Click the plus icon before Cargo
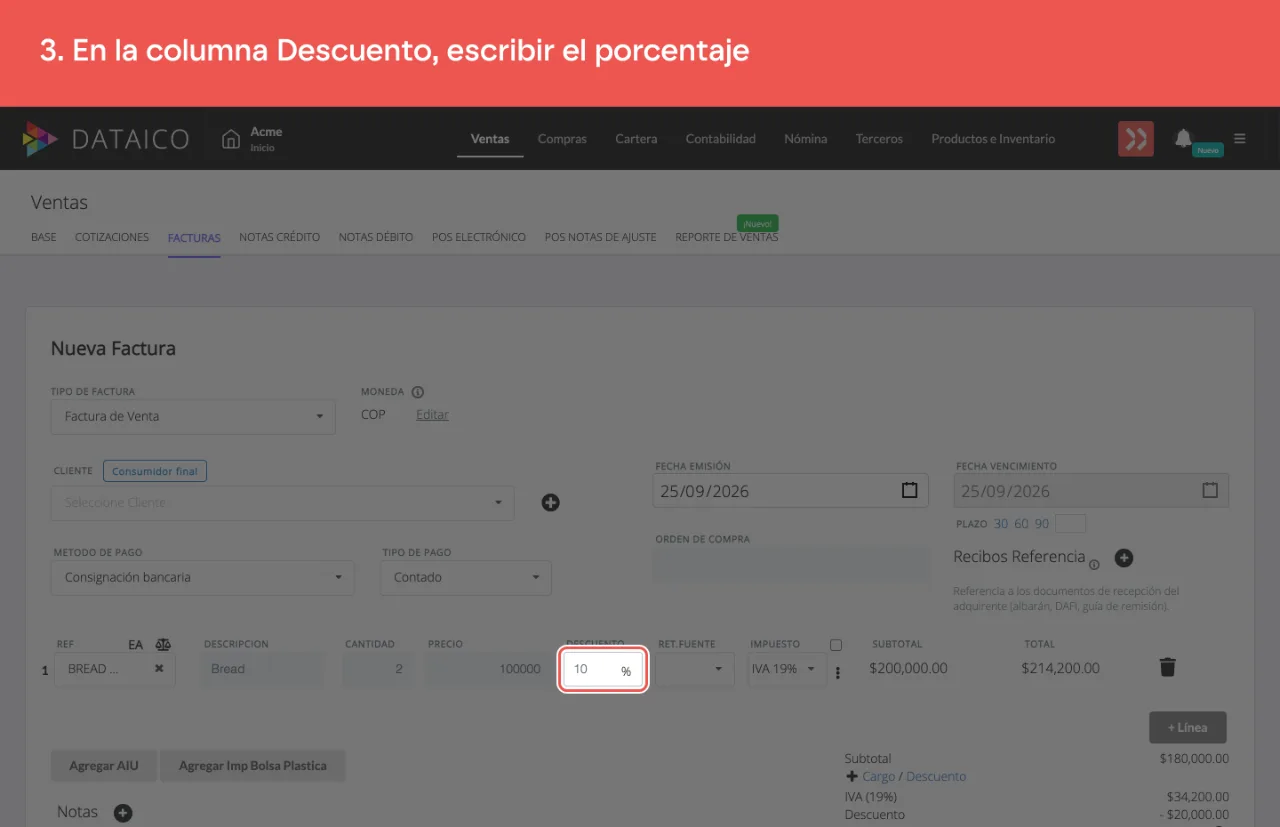Viewport: 1280px width, 827px height. (x=852, y=776)
